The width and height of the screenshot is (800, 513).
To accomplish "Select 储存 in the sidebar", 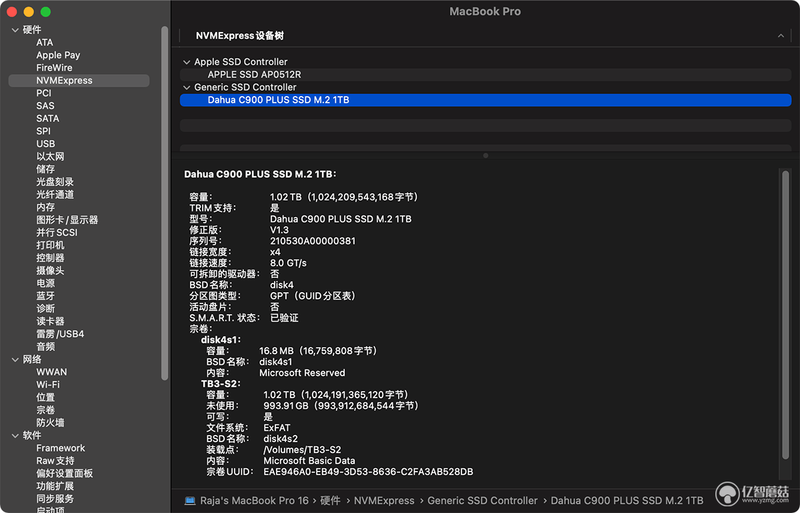I will (x=45, y=169).
